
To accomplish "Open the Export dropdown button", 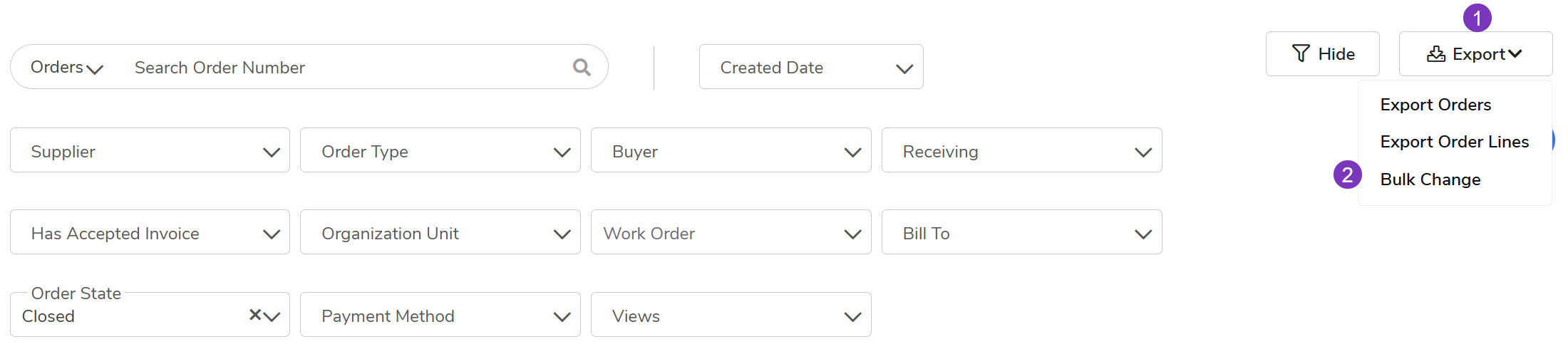I will 1475,54.
